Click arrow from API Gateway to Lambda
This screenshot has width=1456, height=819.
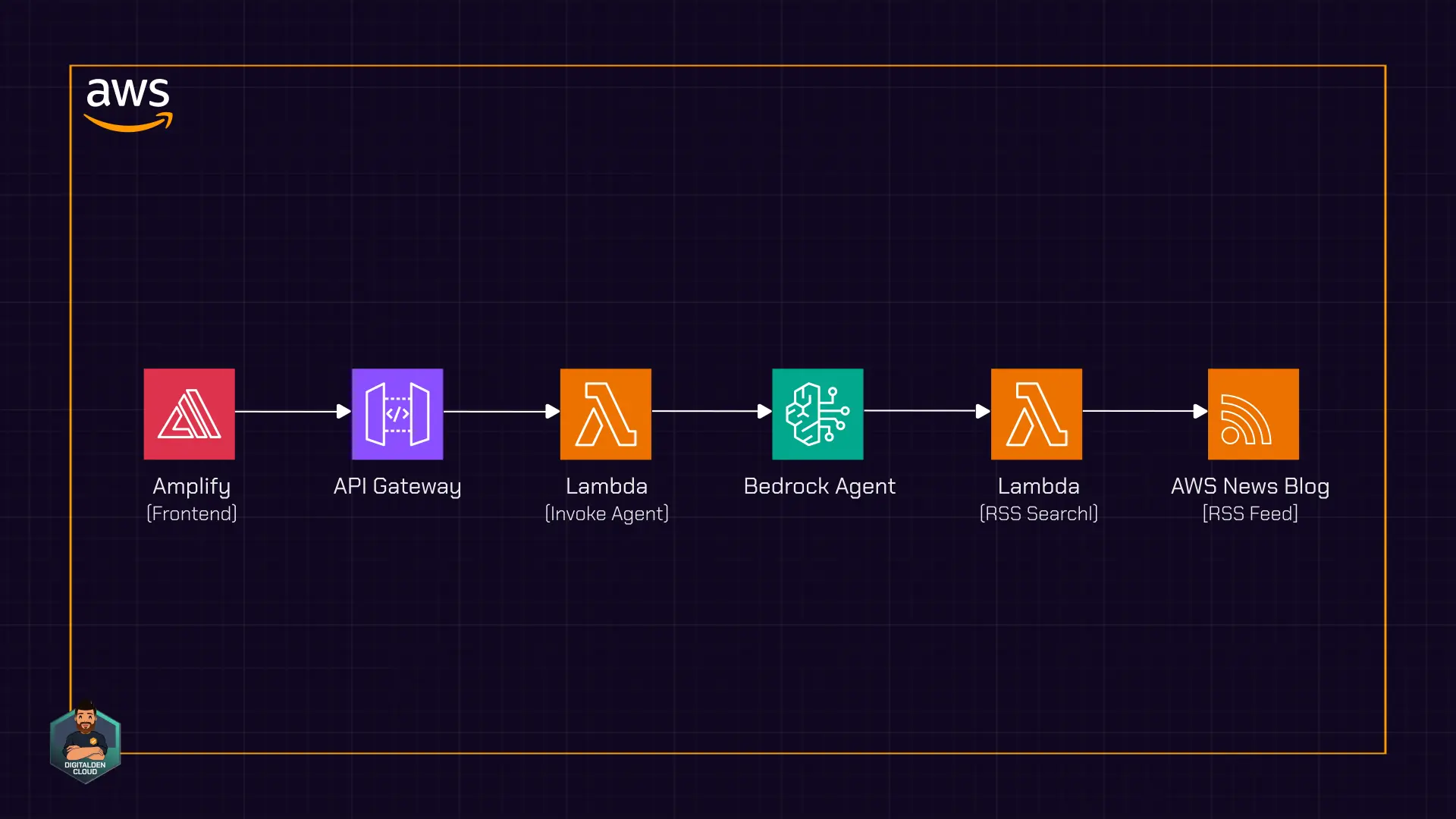click(x=501, y=412)
